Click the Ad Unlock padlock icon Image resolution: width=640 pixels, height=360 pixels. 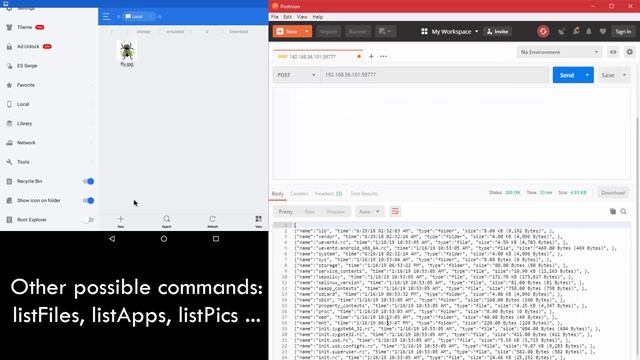(x=9, y=47)
